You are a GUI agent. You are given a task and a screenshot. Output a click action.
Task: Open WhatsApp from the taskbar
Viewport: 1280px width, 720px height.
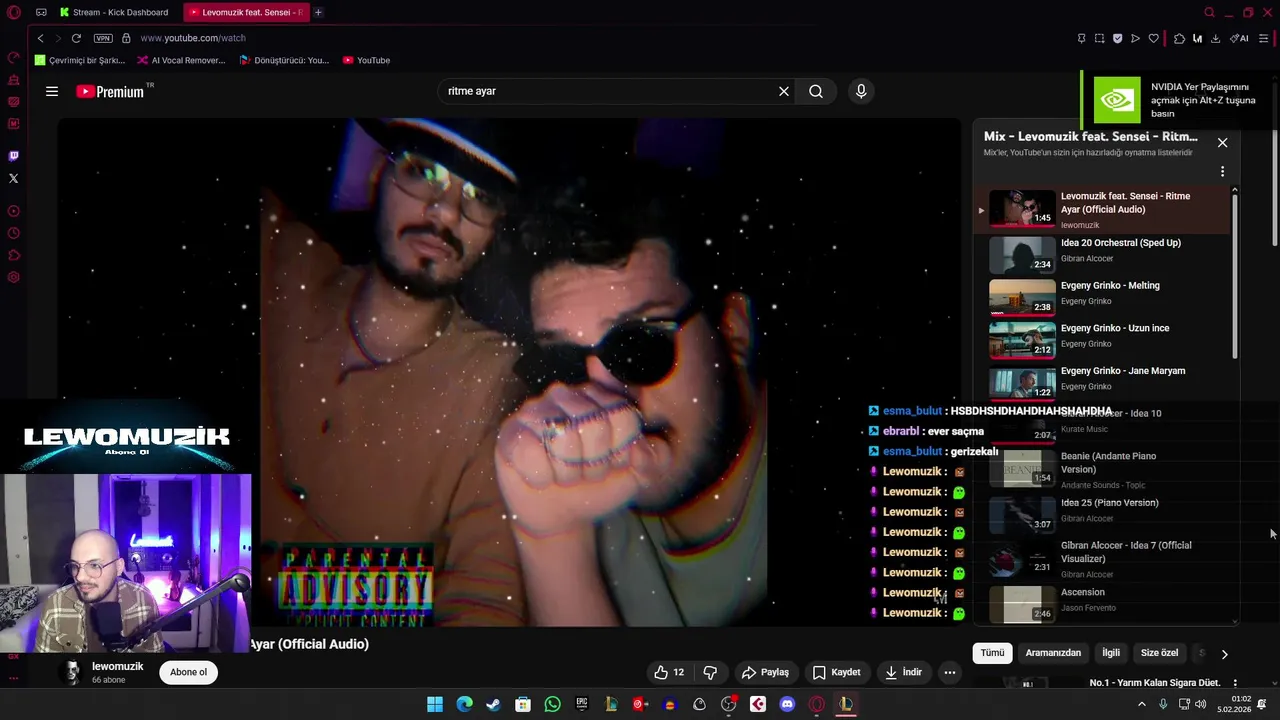click(553, 704)
